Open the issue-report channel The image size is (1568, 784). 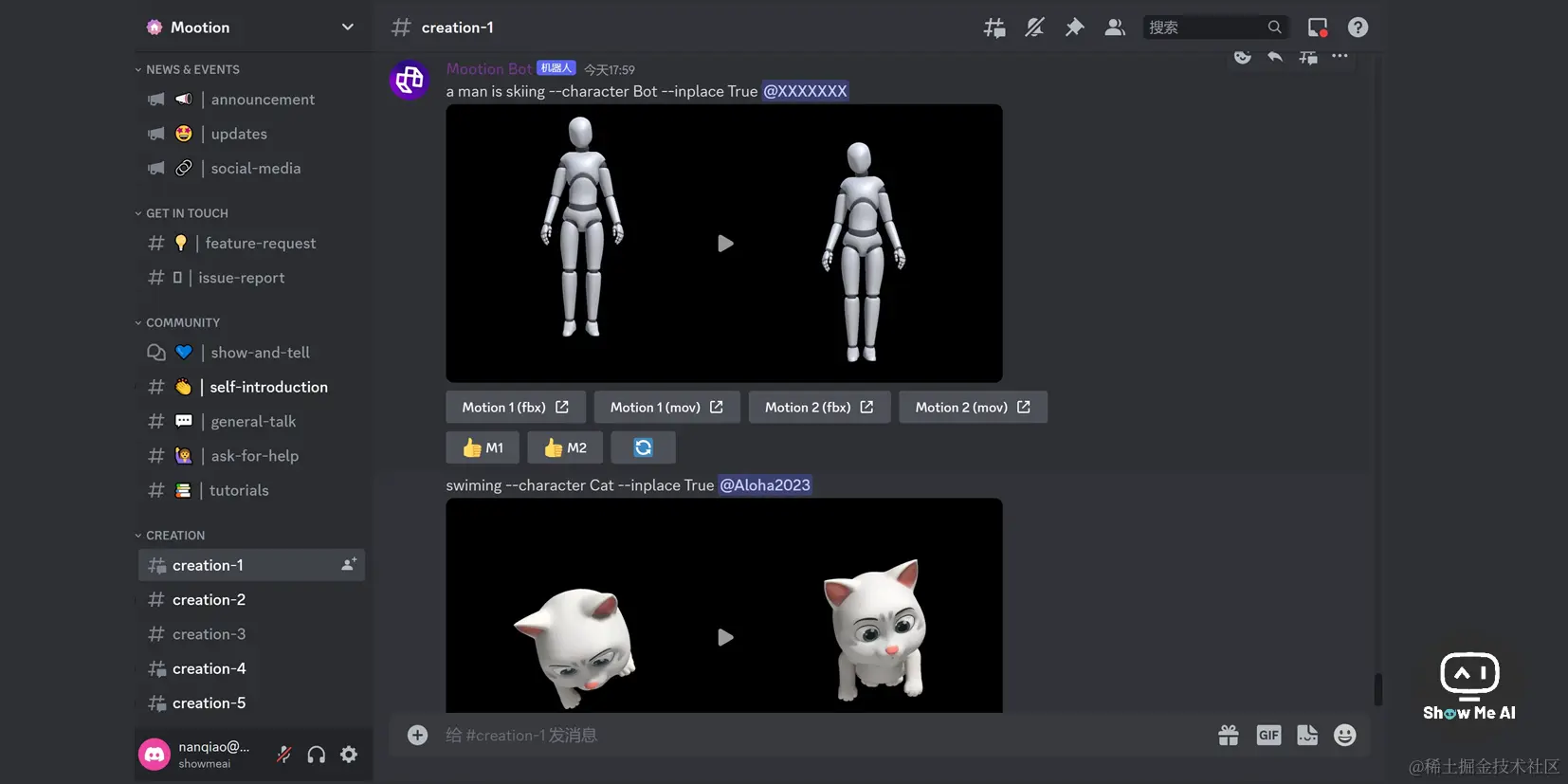point(251,278)
